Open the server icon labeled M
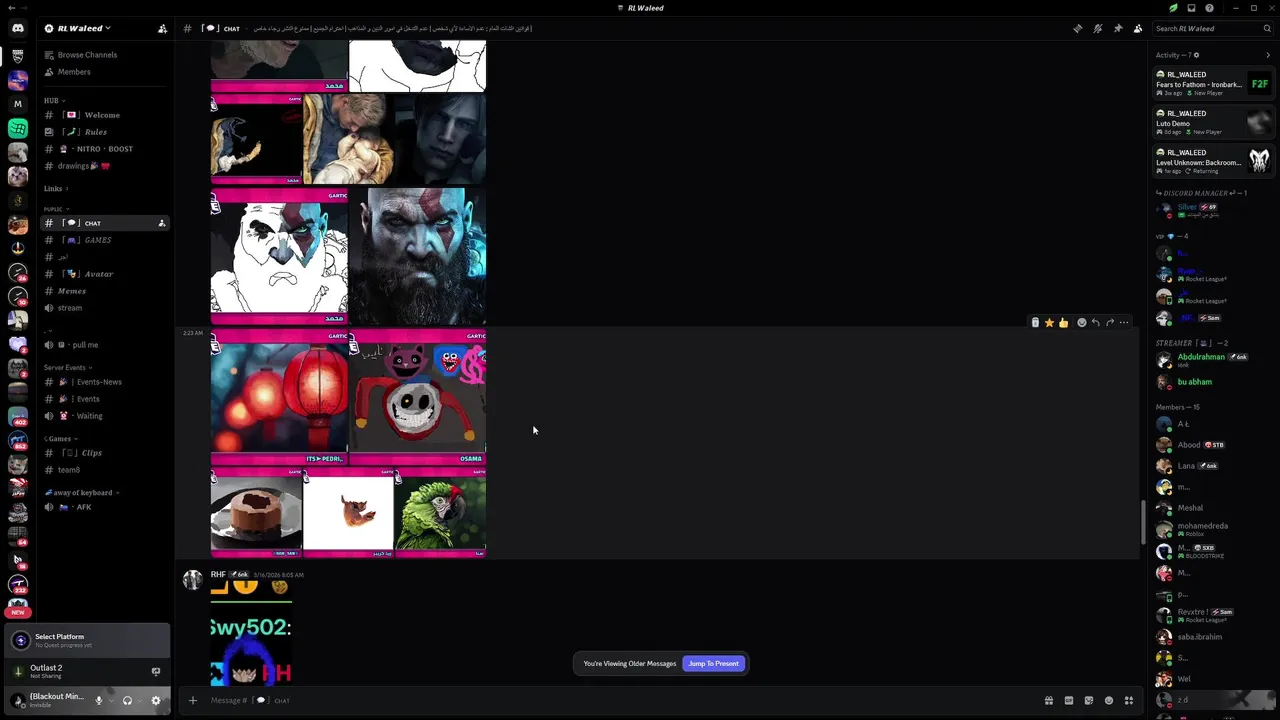 [x=18, y=104]
